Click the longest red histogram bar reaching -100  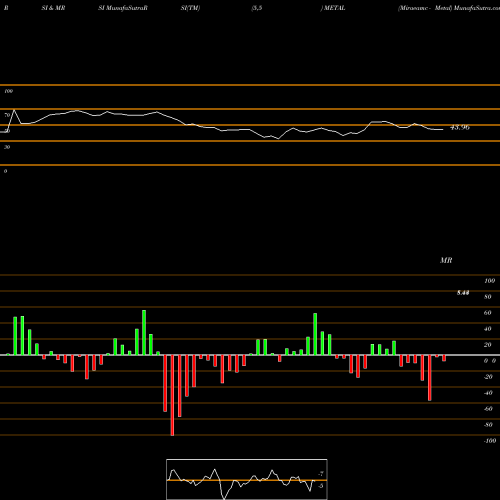click(x=172, y=395)
